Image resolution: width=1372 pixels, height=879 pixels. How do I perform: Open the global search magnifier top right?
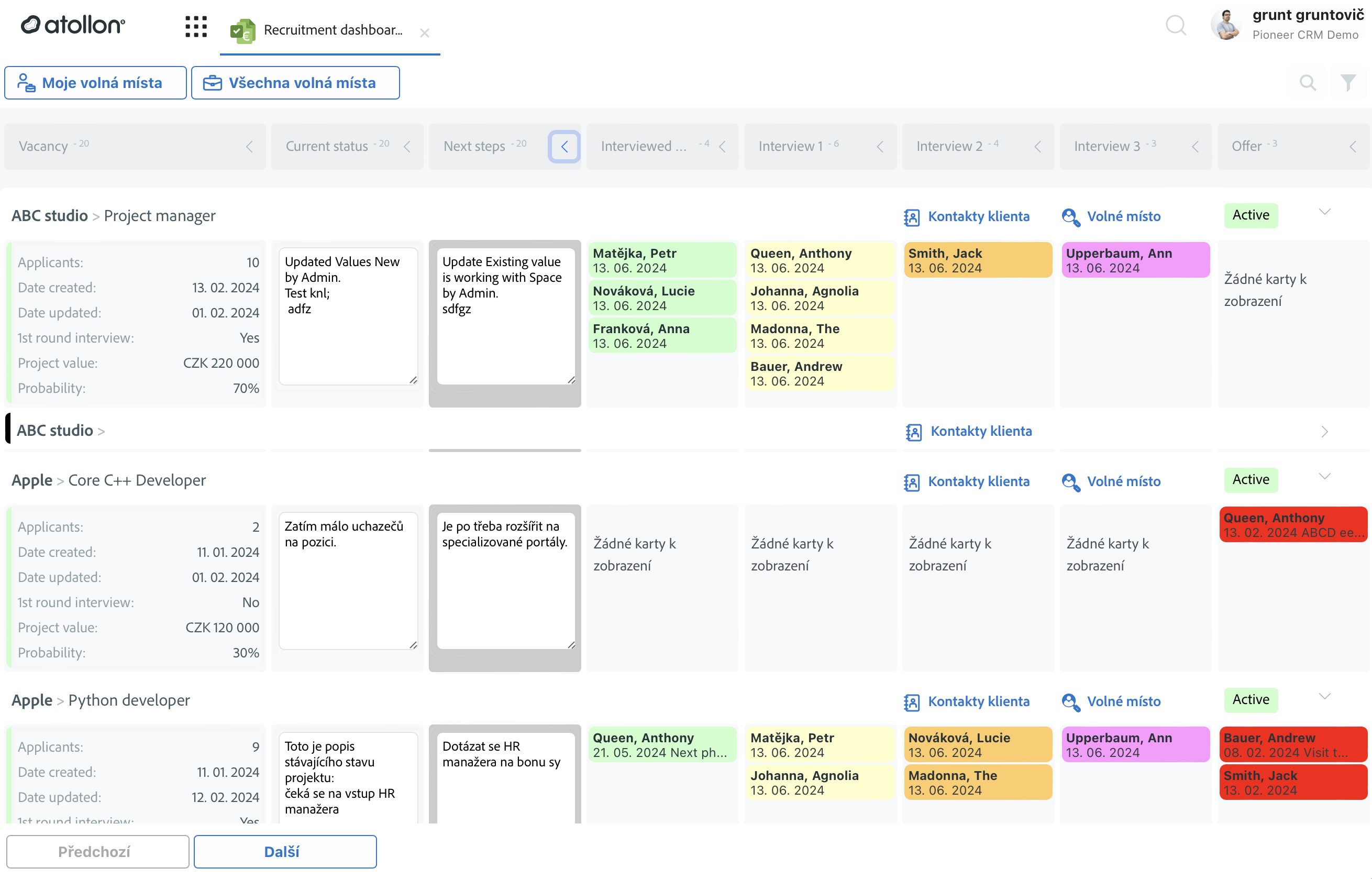[x=1176, y=26]
